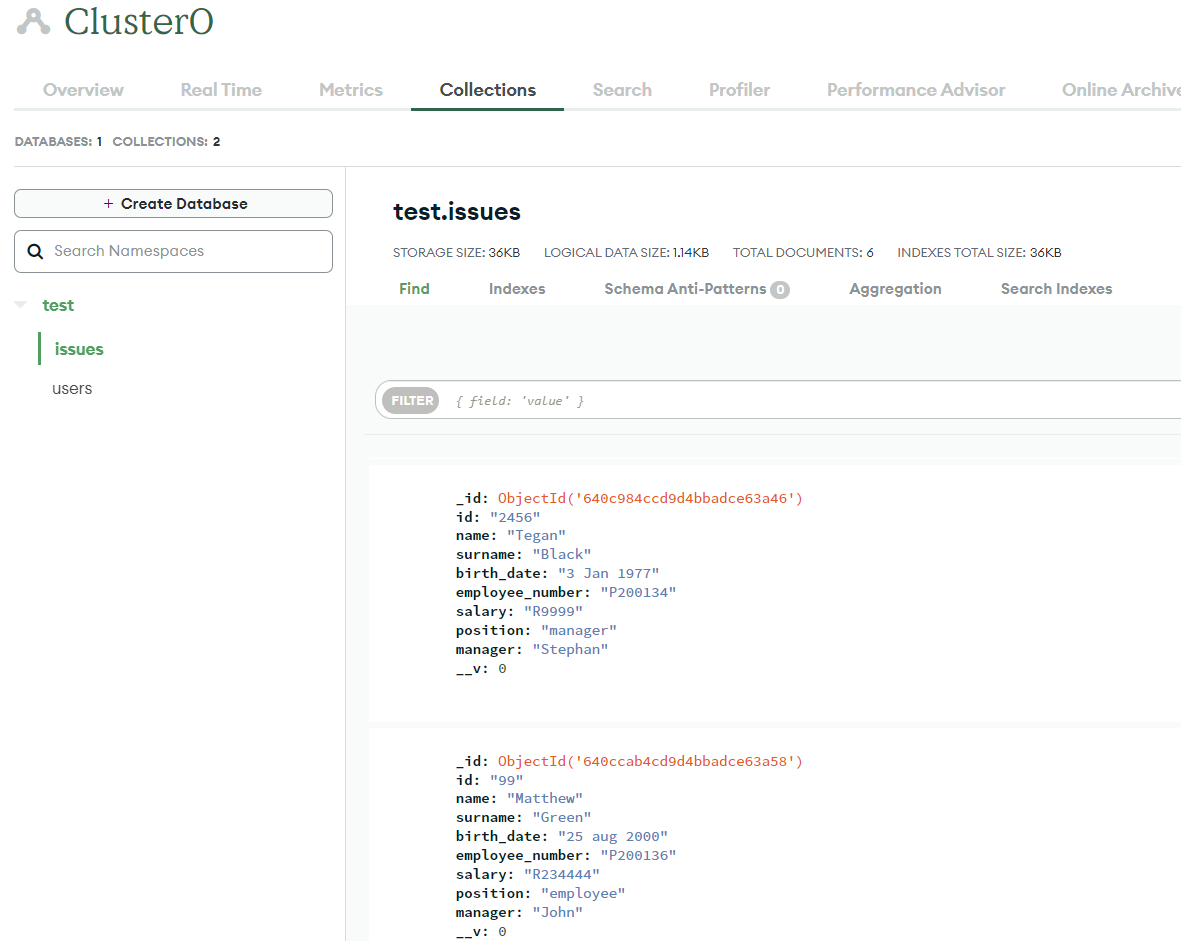
Task: Click LOGICAL DATA SIZE: 1.14KB text
Action: pyautogui.click(x=627, y=252)
